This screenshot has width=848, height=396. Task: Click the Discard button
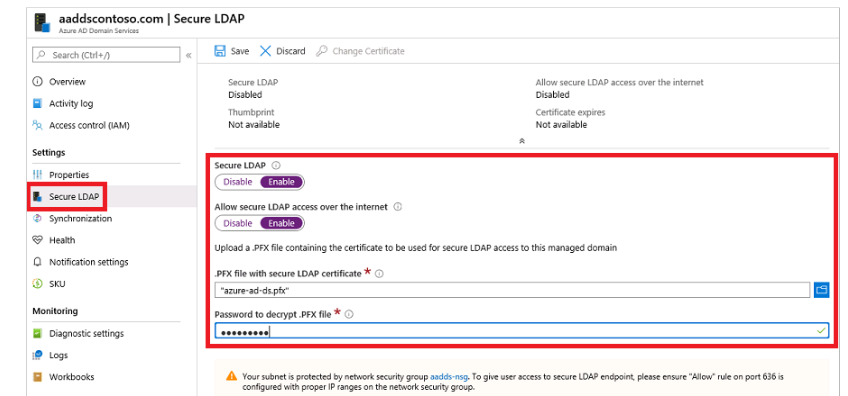coord(283,51)
